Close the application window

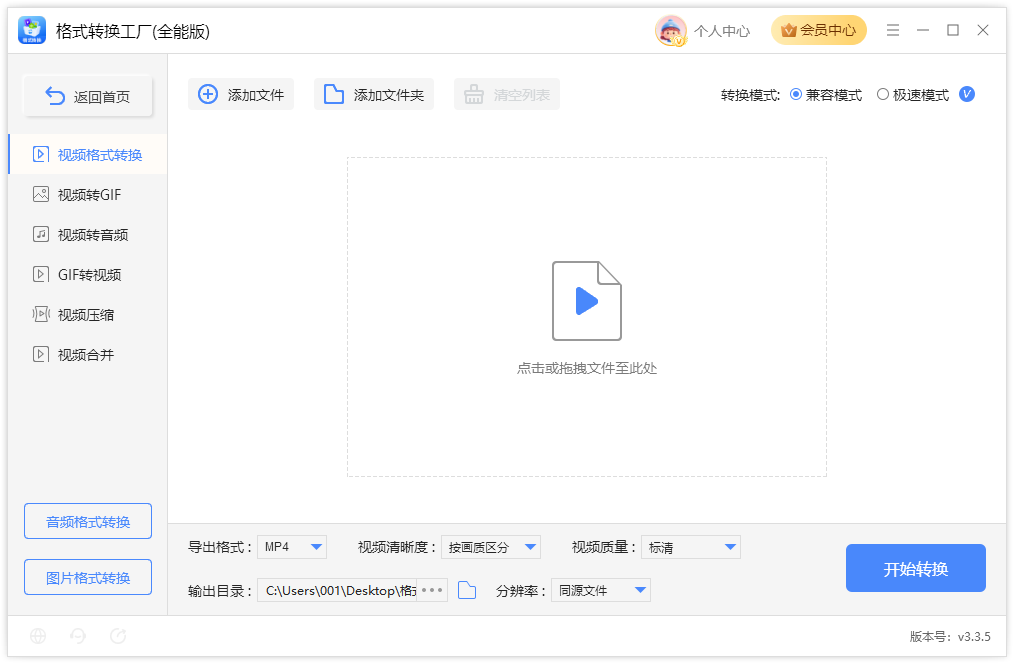pos(983,30)
